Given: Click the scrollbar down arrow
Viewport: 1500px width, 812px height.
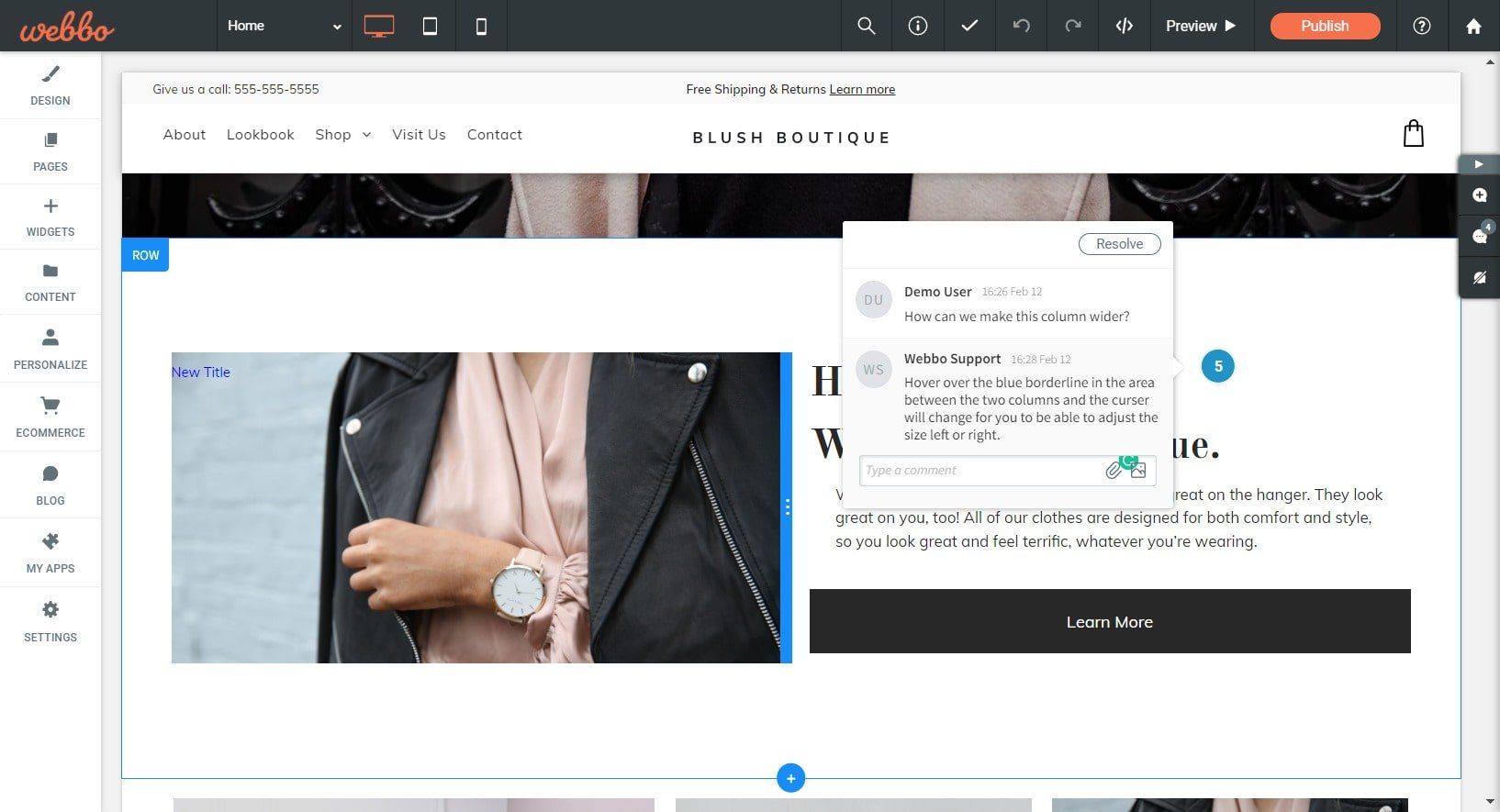Looking at the screenshot, I should [x=1491, y=803].
